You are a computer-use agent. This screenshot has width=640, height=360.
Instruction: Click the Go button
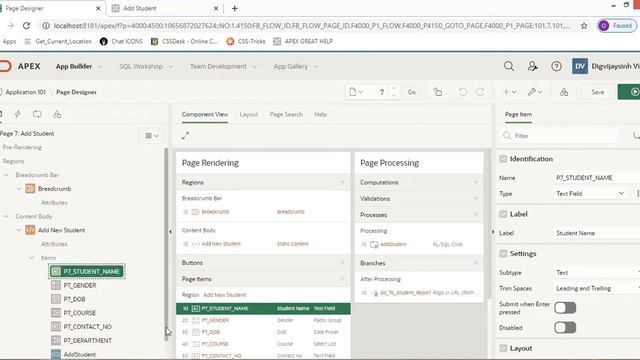[x=411, y=92]
